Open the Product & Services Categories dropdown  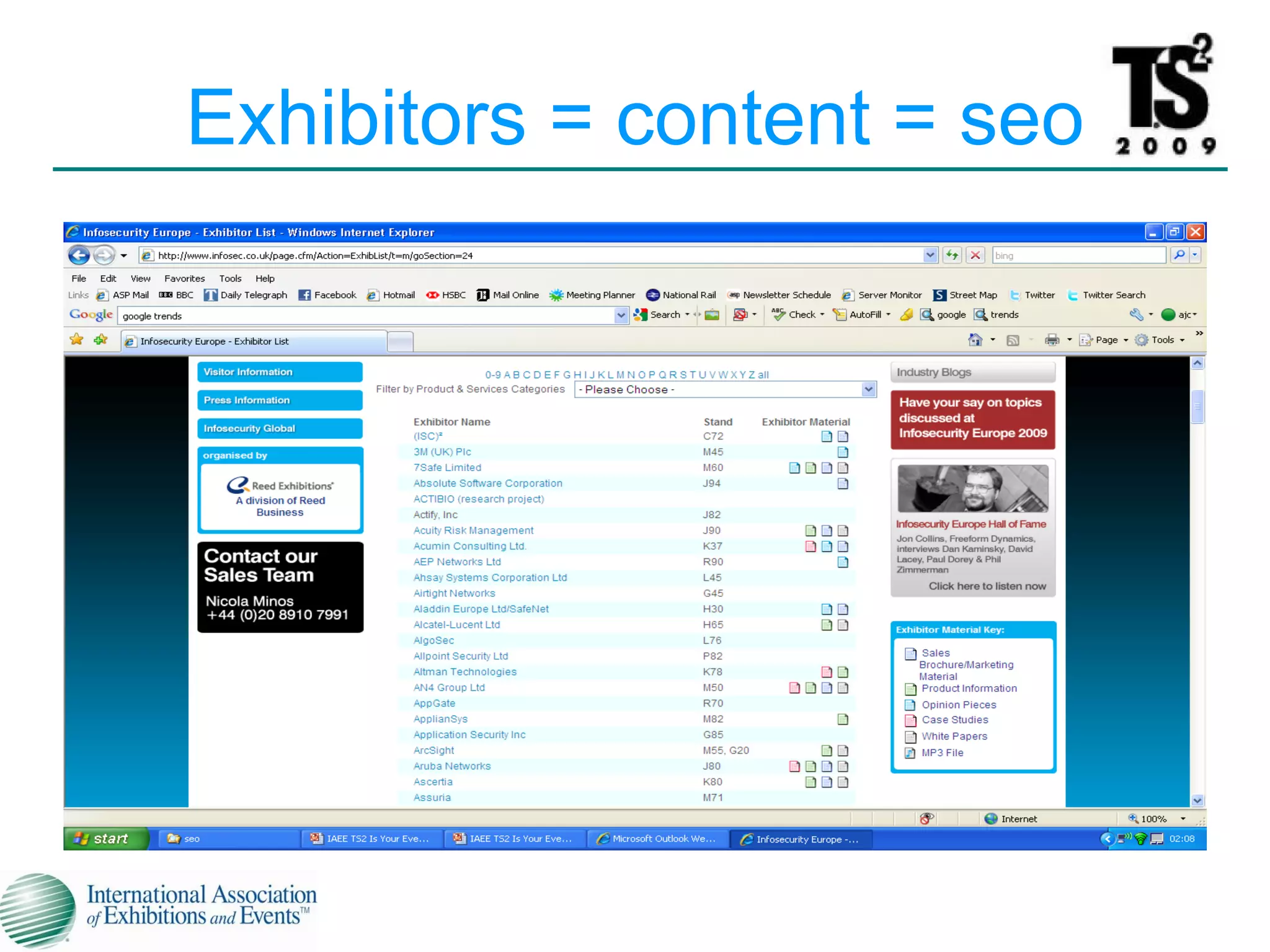pos(869,389)
